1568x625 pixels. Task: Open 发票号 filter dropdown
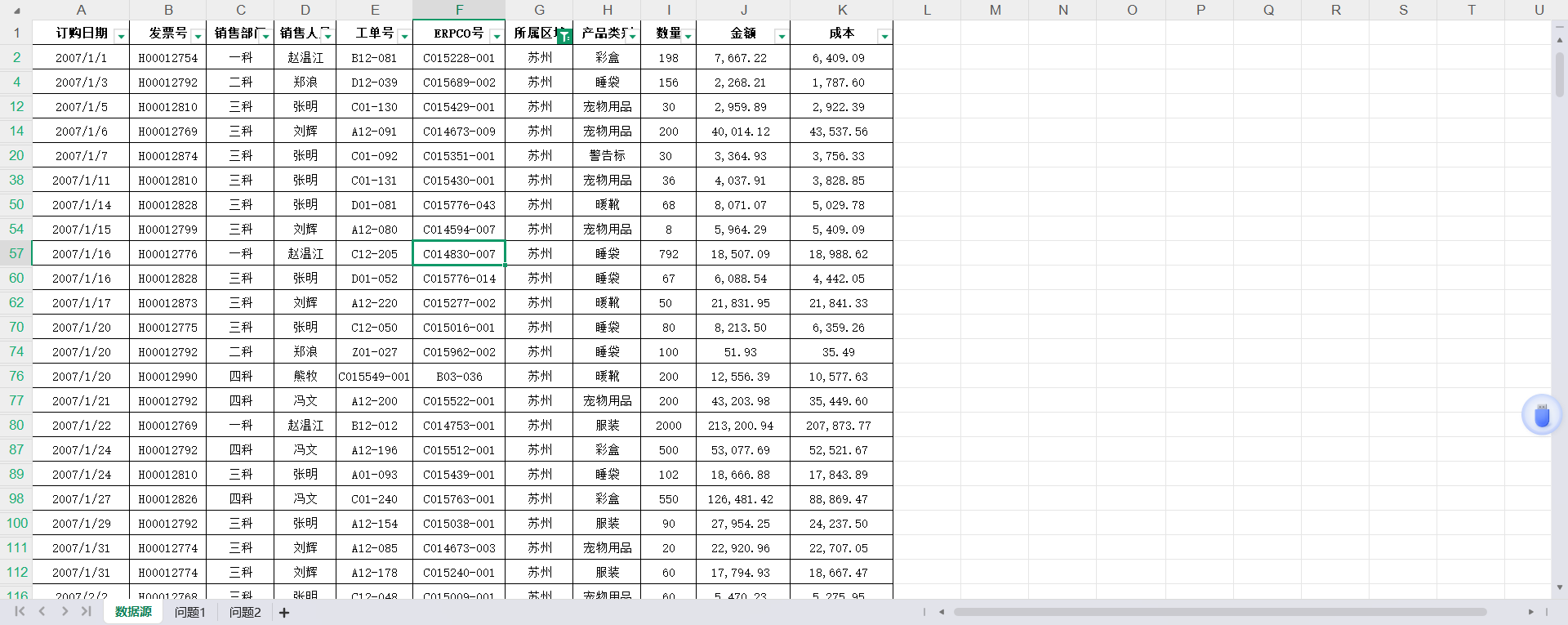(x=198, y=36)
